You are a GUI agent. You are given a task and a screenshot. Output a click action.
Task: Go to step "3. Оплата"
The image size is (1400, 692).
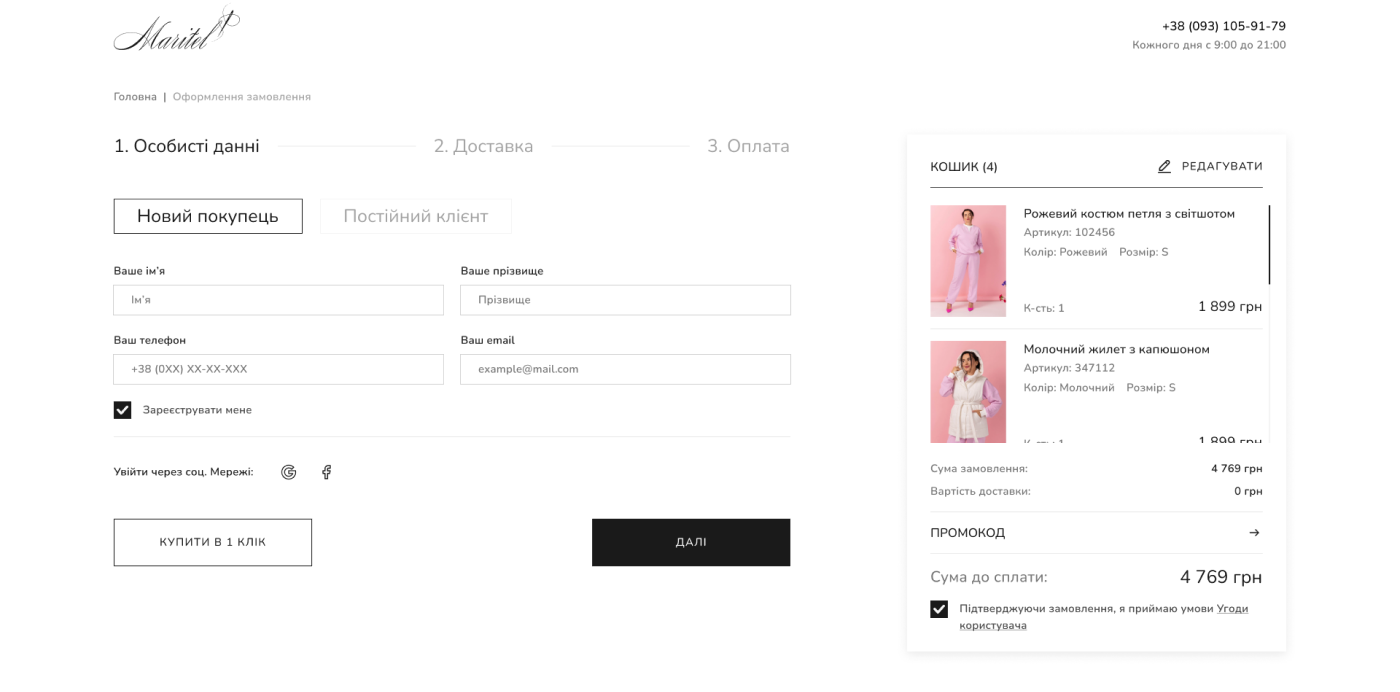pyautogui.click(x=748, y=146)
